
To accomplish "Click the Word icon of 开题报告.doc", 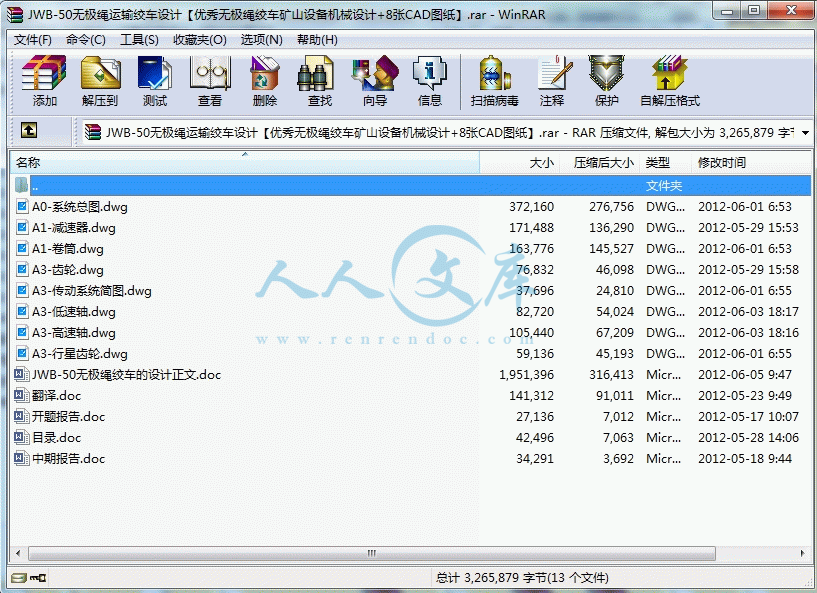I will click(21, 416).
